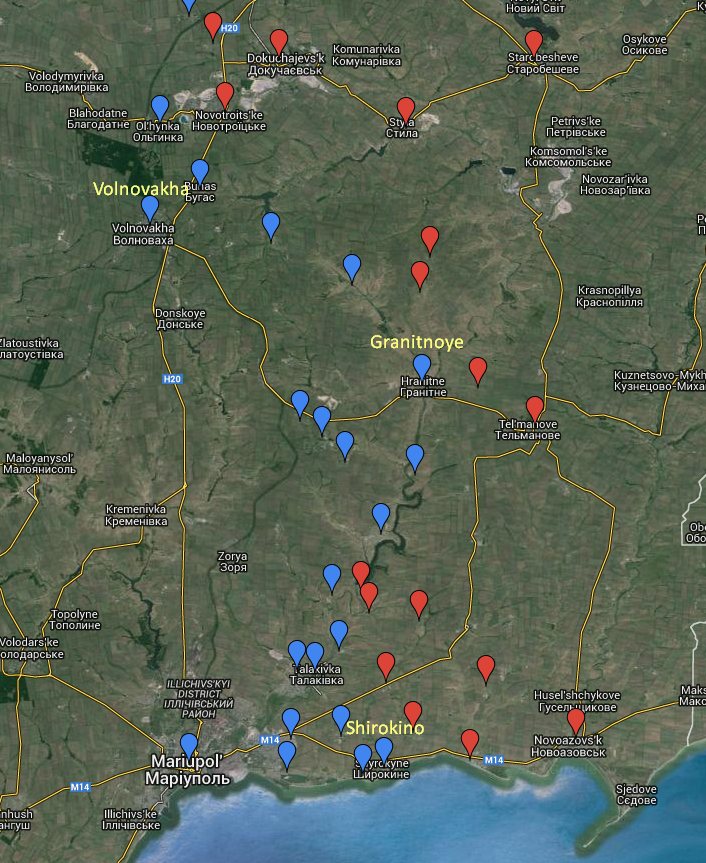The height and width of the screenshot is (863, 706).
Task: Select the red marker at Novoazovs'k
Action: point(576,720)
